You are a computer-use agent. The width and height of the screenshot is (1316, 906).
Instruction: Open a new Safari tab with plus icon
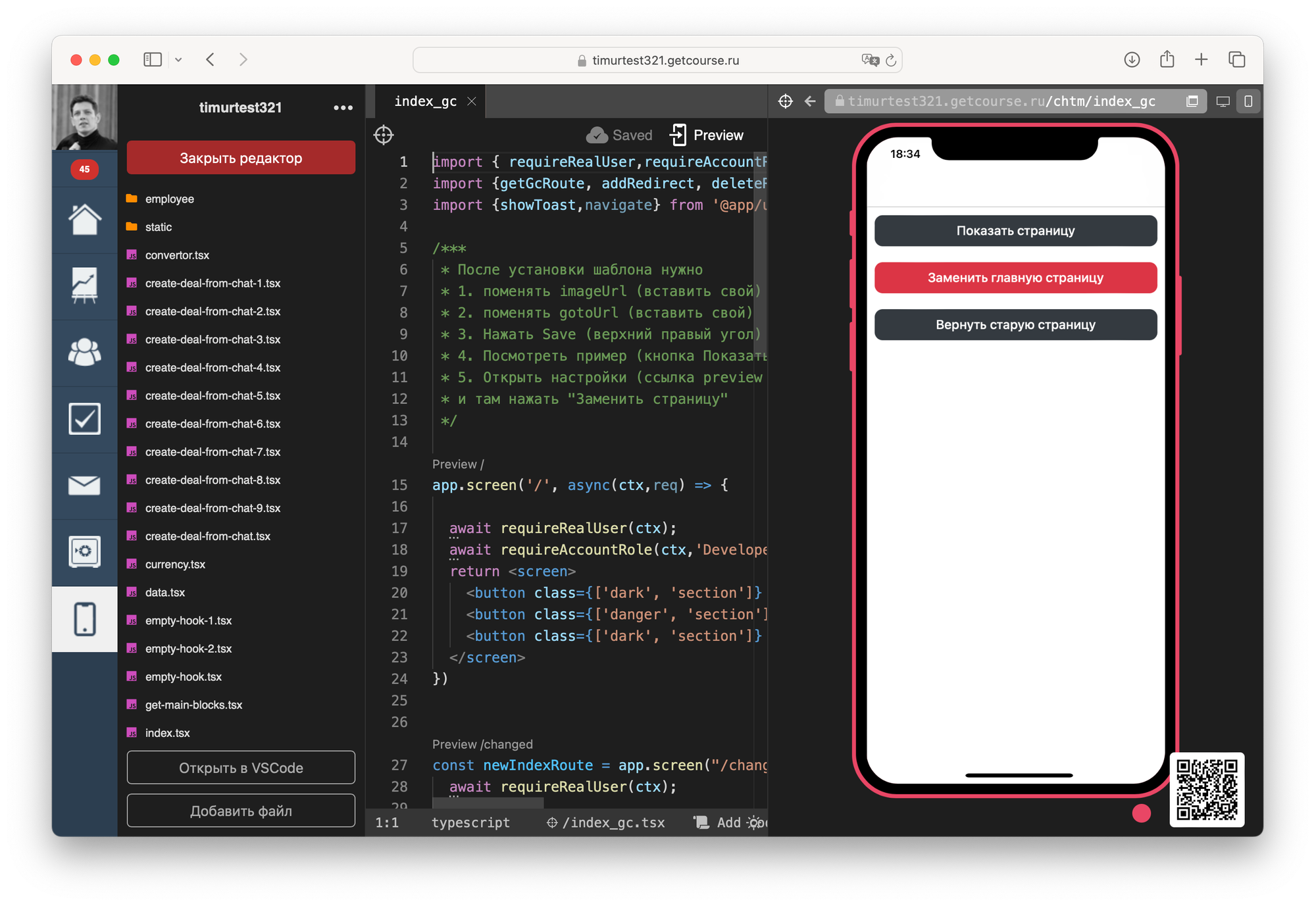[1202, 60]
